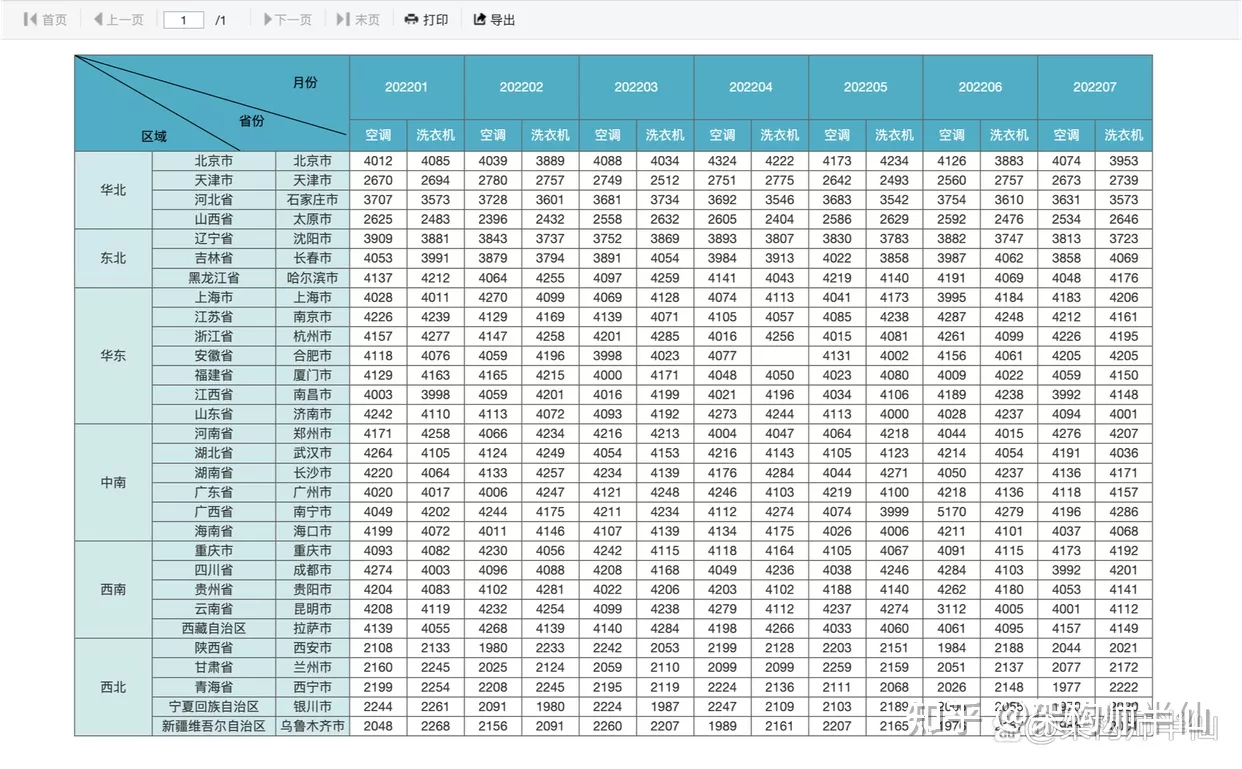This screenshot has width=1242, height=769.
Task: Click the 杭州市 city cell
Action: click(x=313, y=336)
